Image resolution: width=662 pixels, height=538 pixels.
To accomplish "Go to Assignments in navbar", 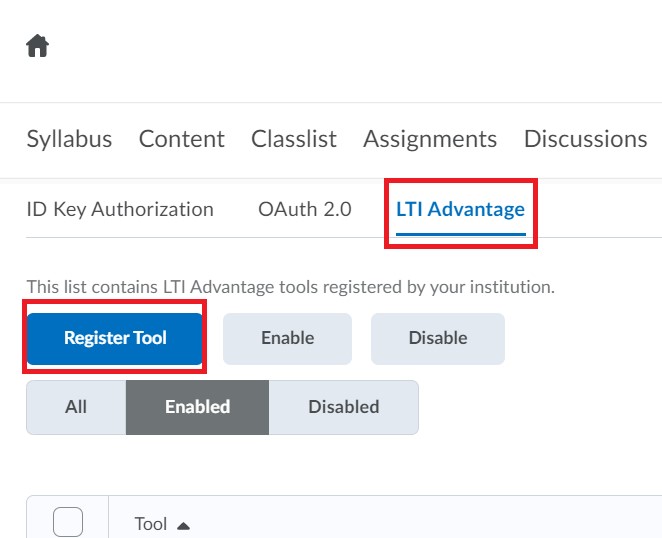I will tap(430, 139).
